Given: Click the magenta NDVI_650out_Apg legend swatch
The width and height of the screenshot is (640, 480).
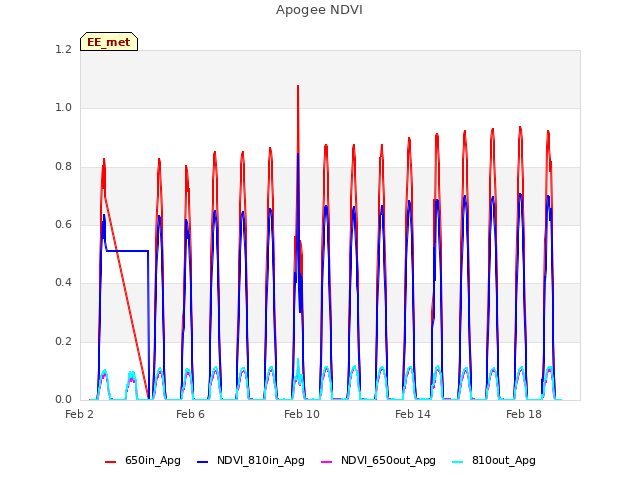Looking at the screenshot, I should click(x=327, y=462).
